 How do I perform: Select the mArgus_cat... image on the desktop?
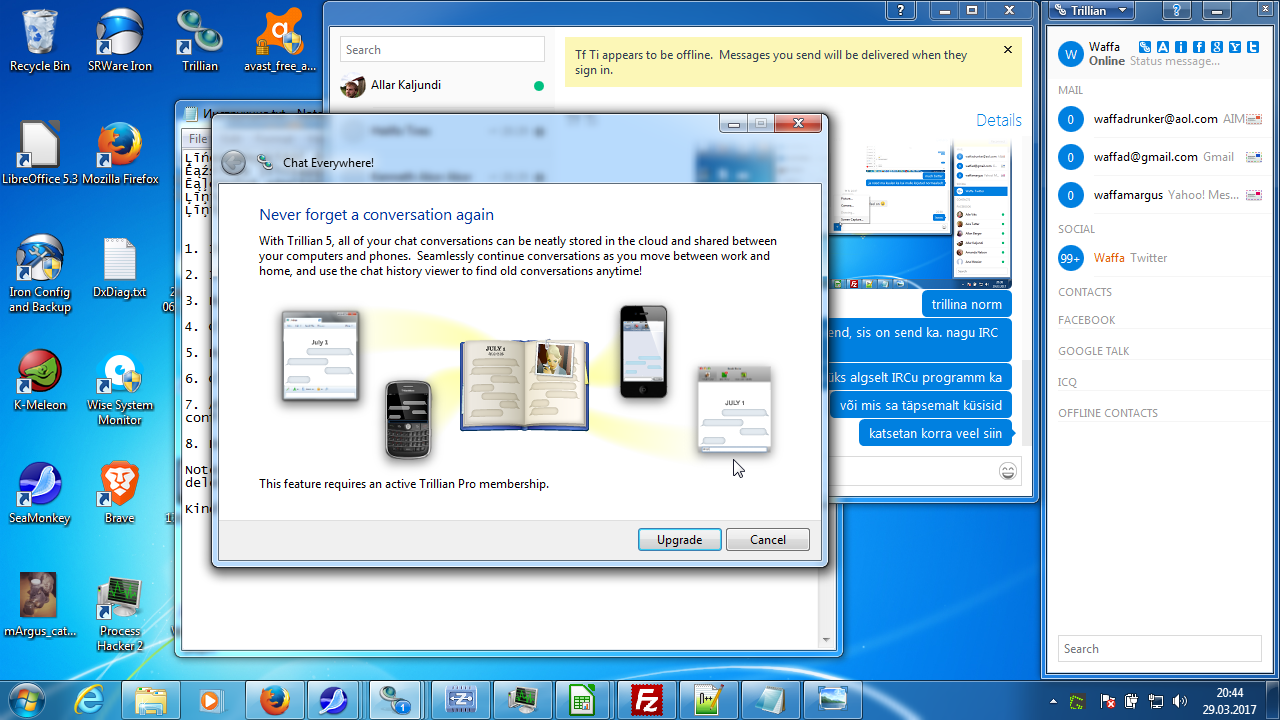pos(40,605)
